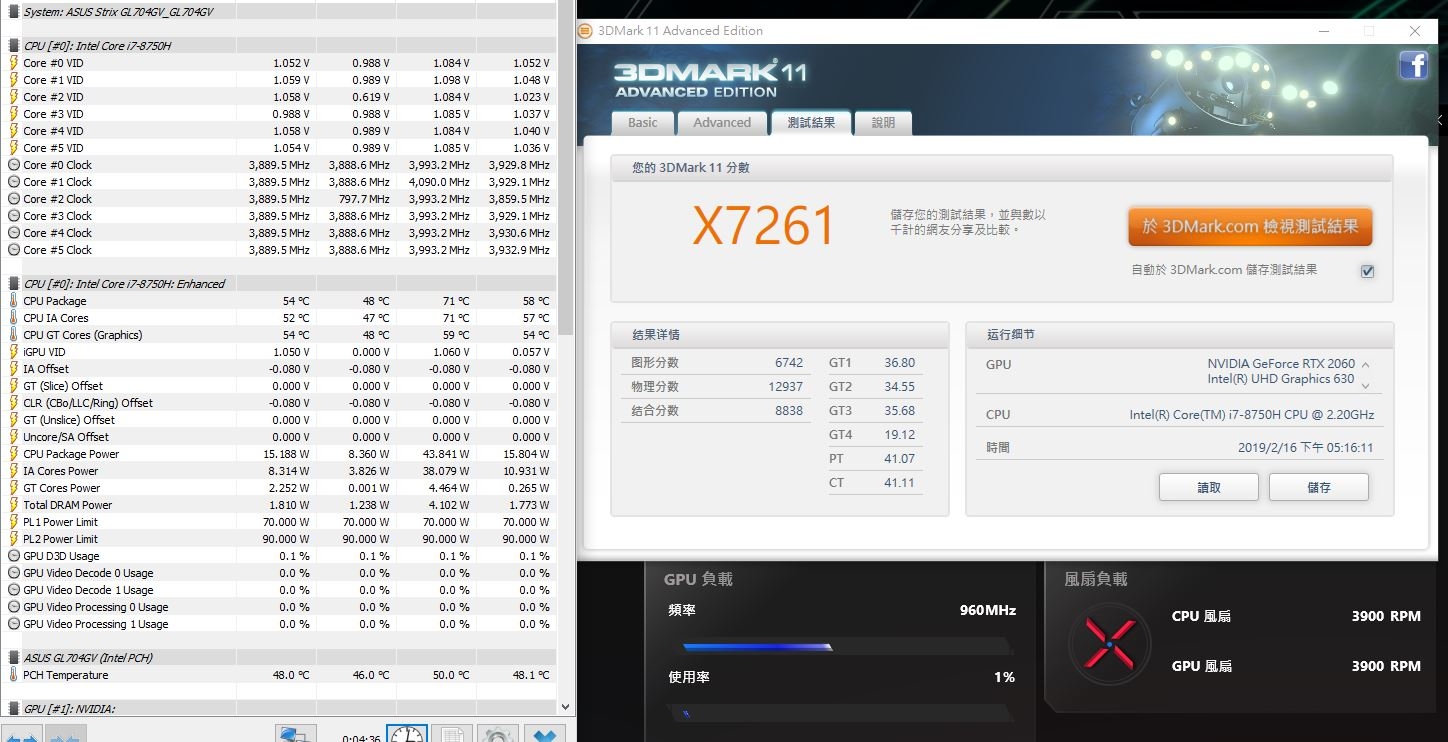The width and height of the screenshot is (1448, 742).
Task: Click the 3DMark 11 title bar app icon
Action: coord(586,31)
